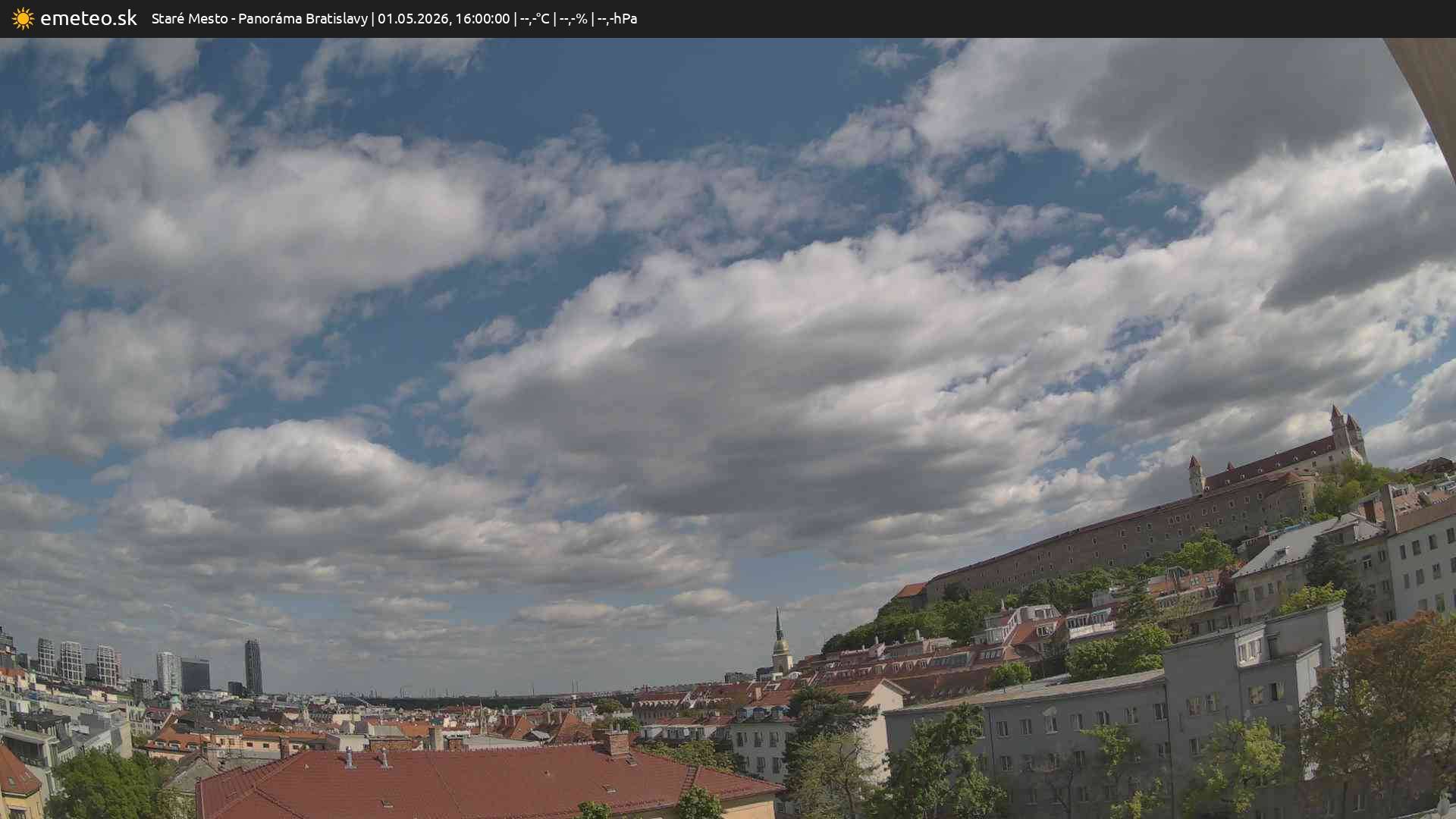The width and height of the screenshot is (1456, 819).
Task: Click the emeteo.sk sun logo icon
Action: point(23,19)
